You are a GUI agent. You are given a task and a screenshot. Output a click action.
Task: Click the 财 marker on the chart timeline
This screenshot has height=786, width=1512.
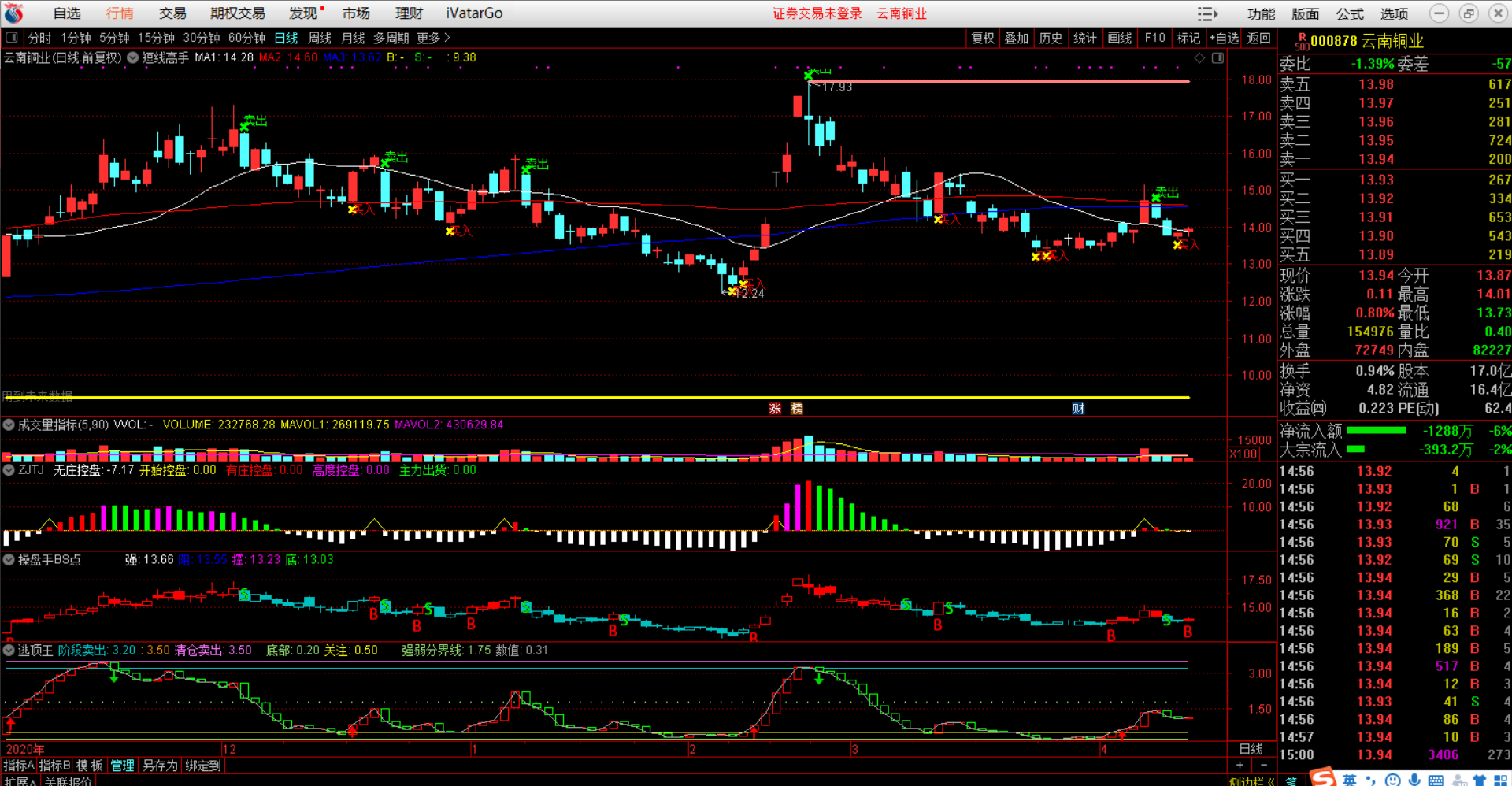pos(1078,408)
